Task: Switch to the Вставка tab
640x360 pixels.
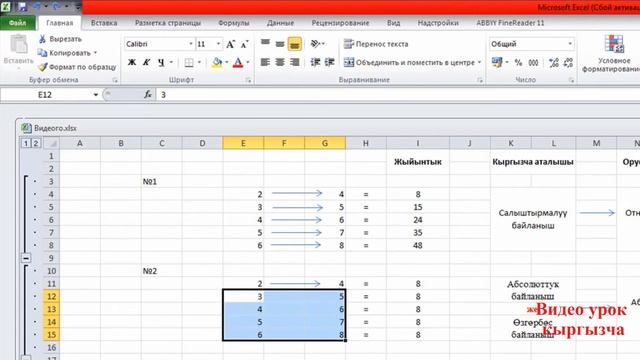Action: [104, 23]
